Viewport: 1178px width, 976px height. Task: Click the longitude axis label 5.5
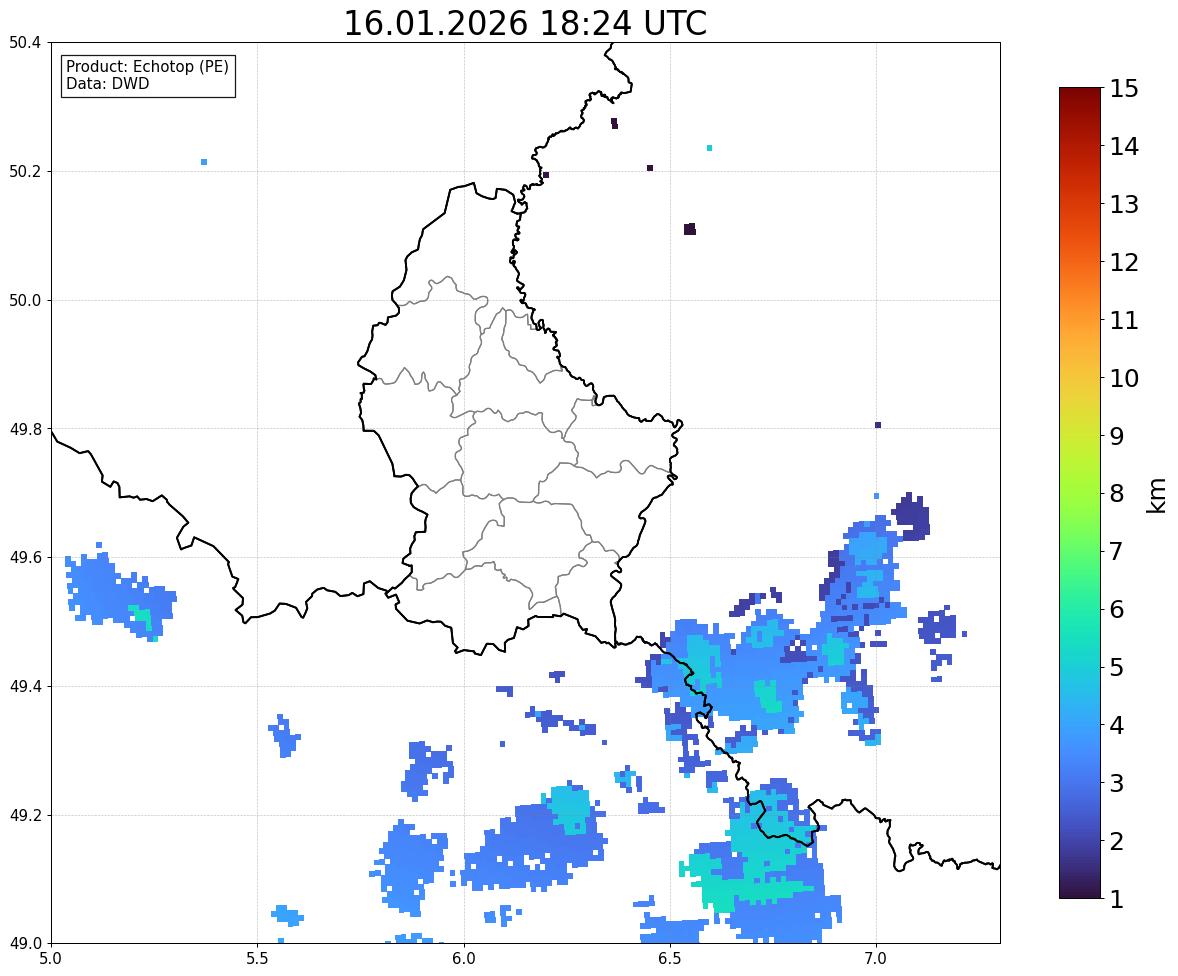[x=257, y=959]
